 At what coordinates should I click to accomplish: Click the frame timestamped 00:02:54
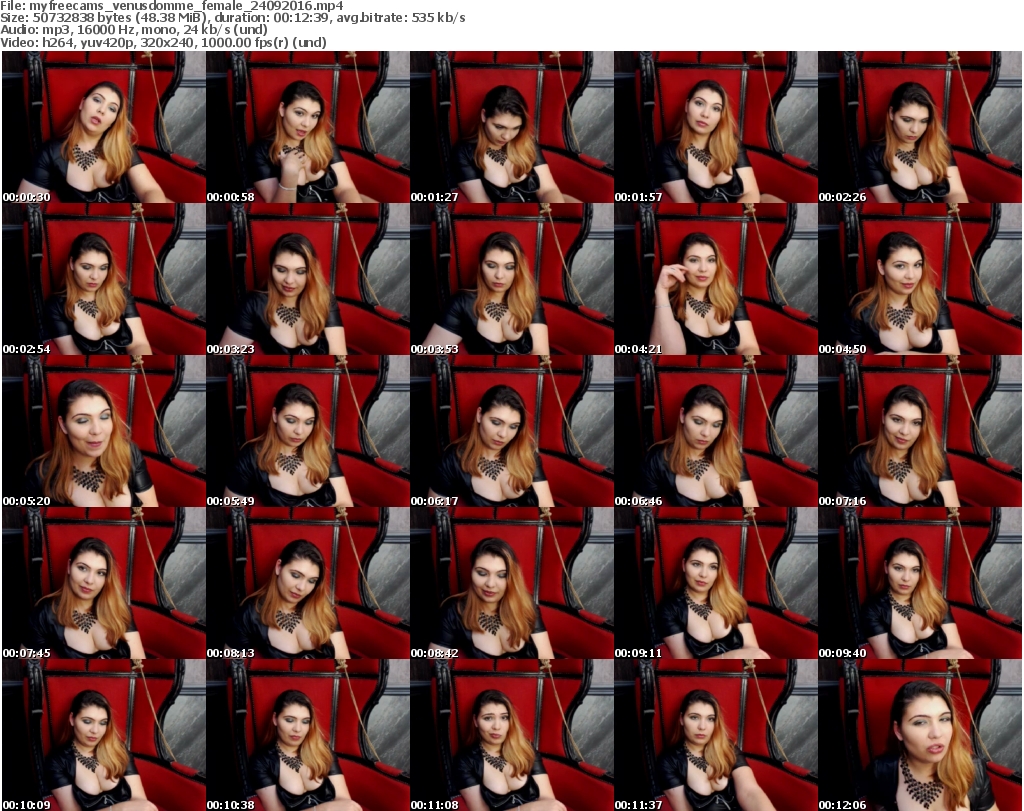[x=104, y=279]
